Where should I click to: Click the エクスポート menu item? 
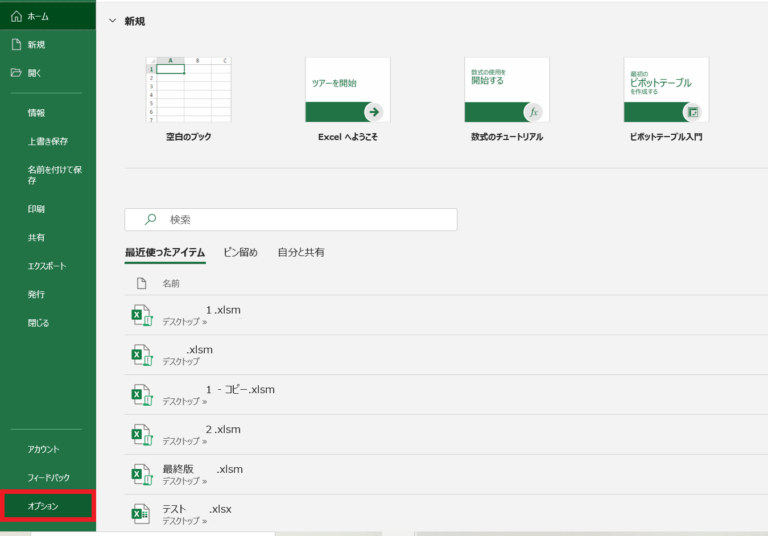[47, 266]
